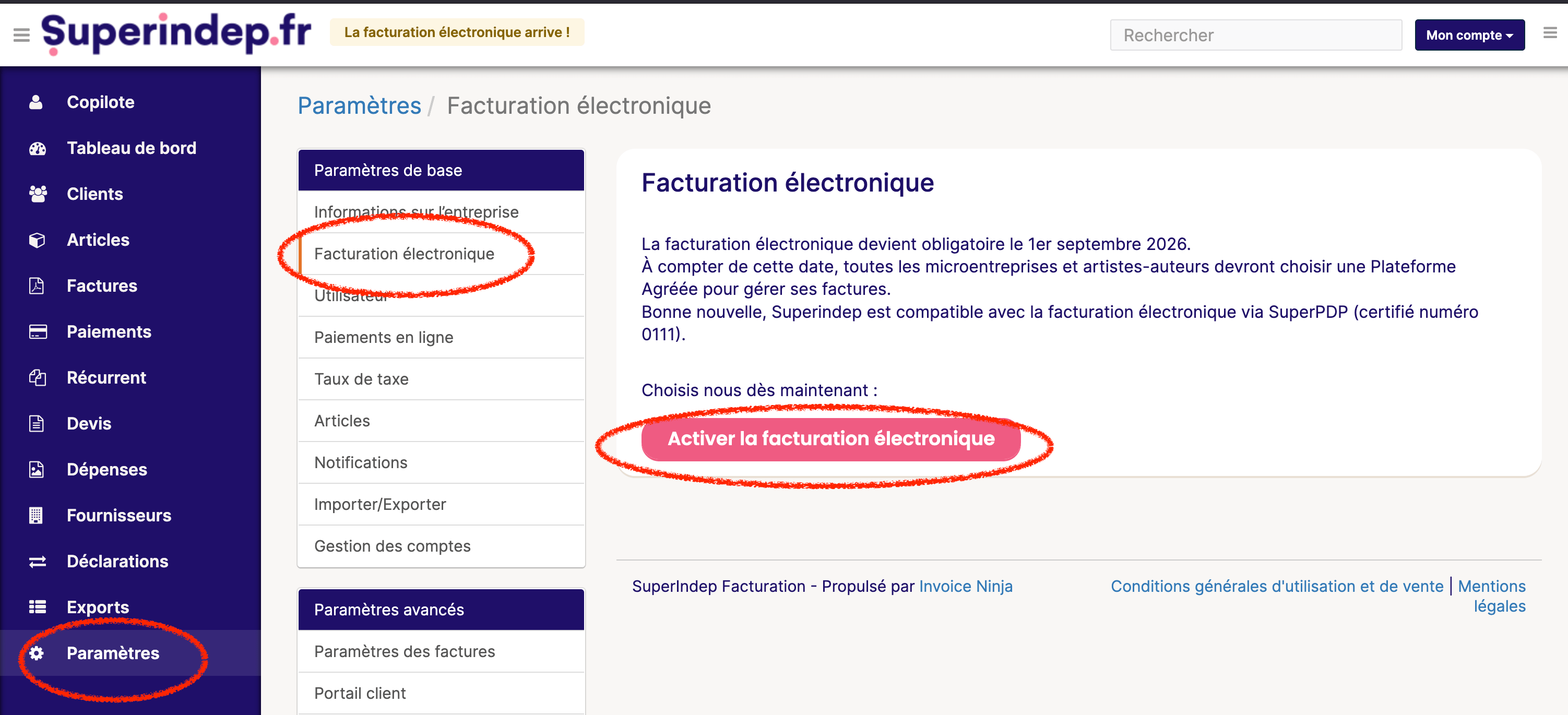Open the Invoice Ninja link
Screen dimensions: 1568x715
(966, 586)
